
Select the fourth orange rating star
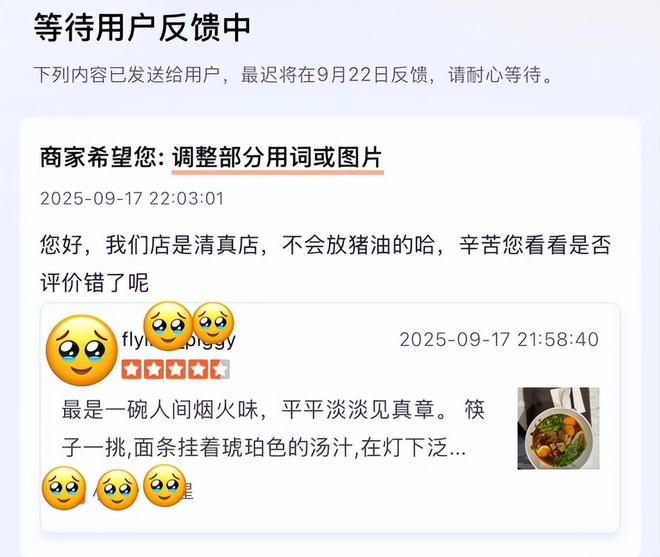(x=197, y=370)
